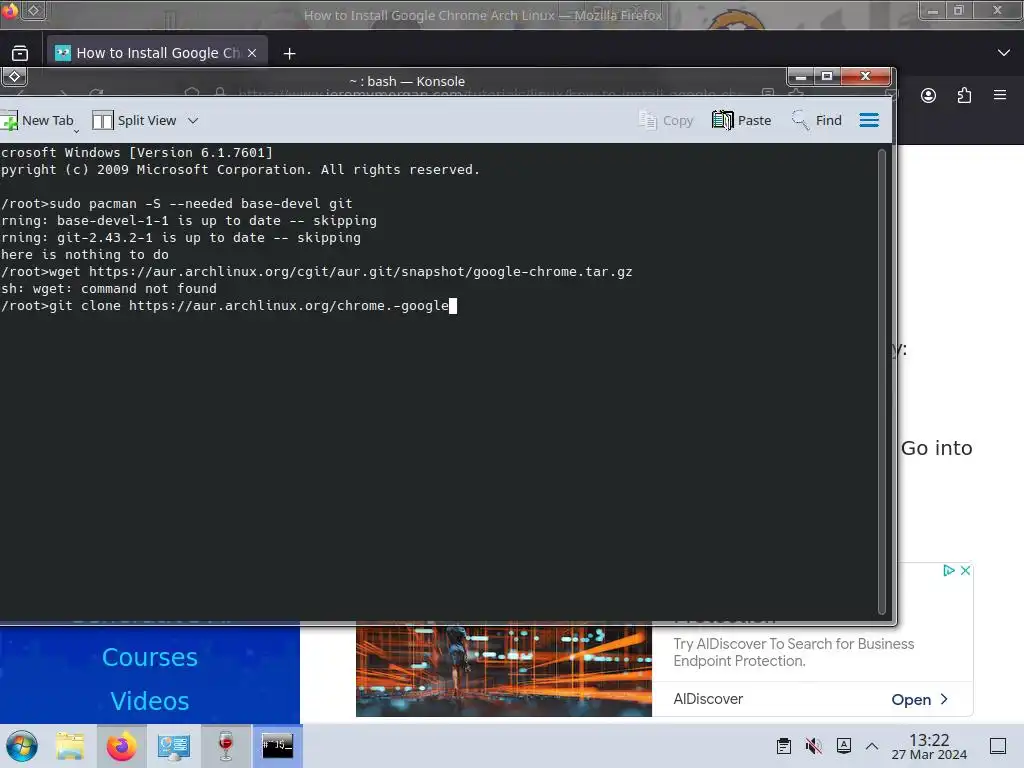Click the 'Go into' text on webpage
This screenshot has height=768, width=1024.
pos(936,448)
